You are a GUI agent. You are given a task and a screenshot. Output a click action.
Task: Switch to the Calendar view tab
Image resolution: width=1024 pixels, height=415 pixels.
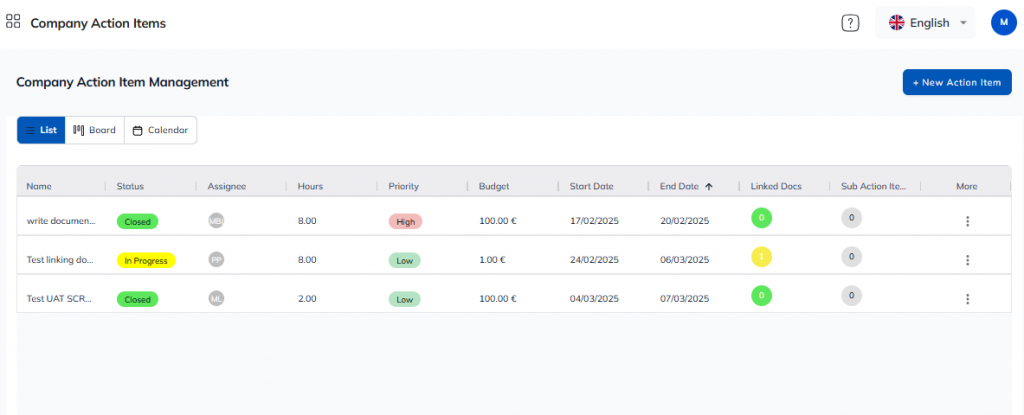pos(160,130)
